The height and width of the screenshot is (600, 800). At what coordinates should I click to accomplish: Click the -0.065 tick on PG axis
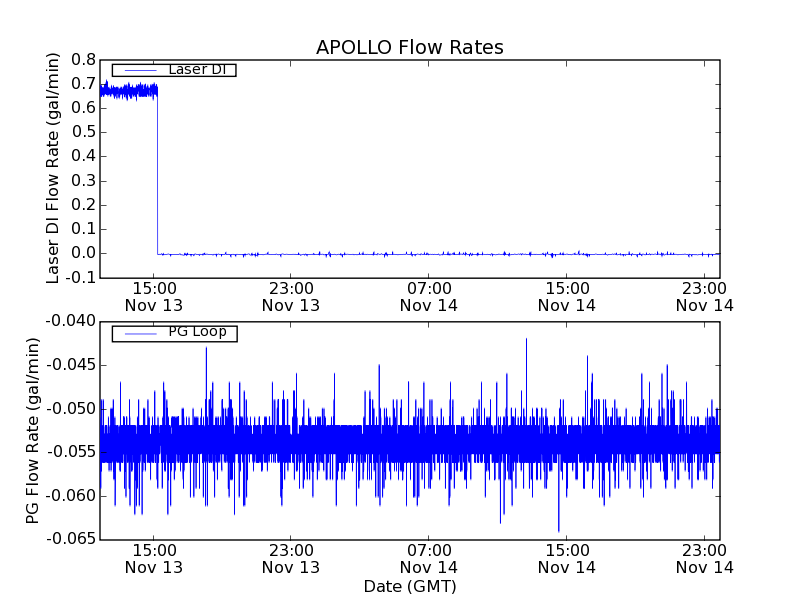point(72,540)
